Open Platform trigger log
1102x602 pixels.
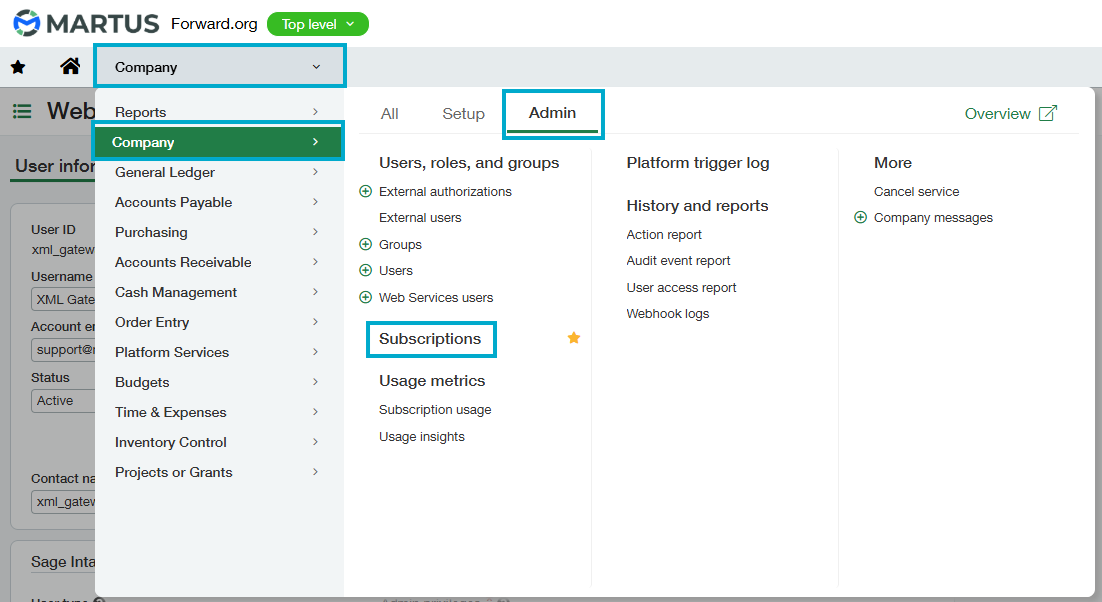(698, 163)
